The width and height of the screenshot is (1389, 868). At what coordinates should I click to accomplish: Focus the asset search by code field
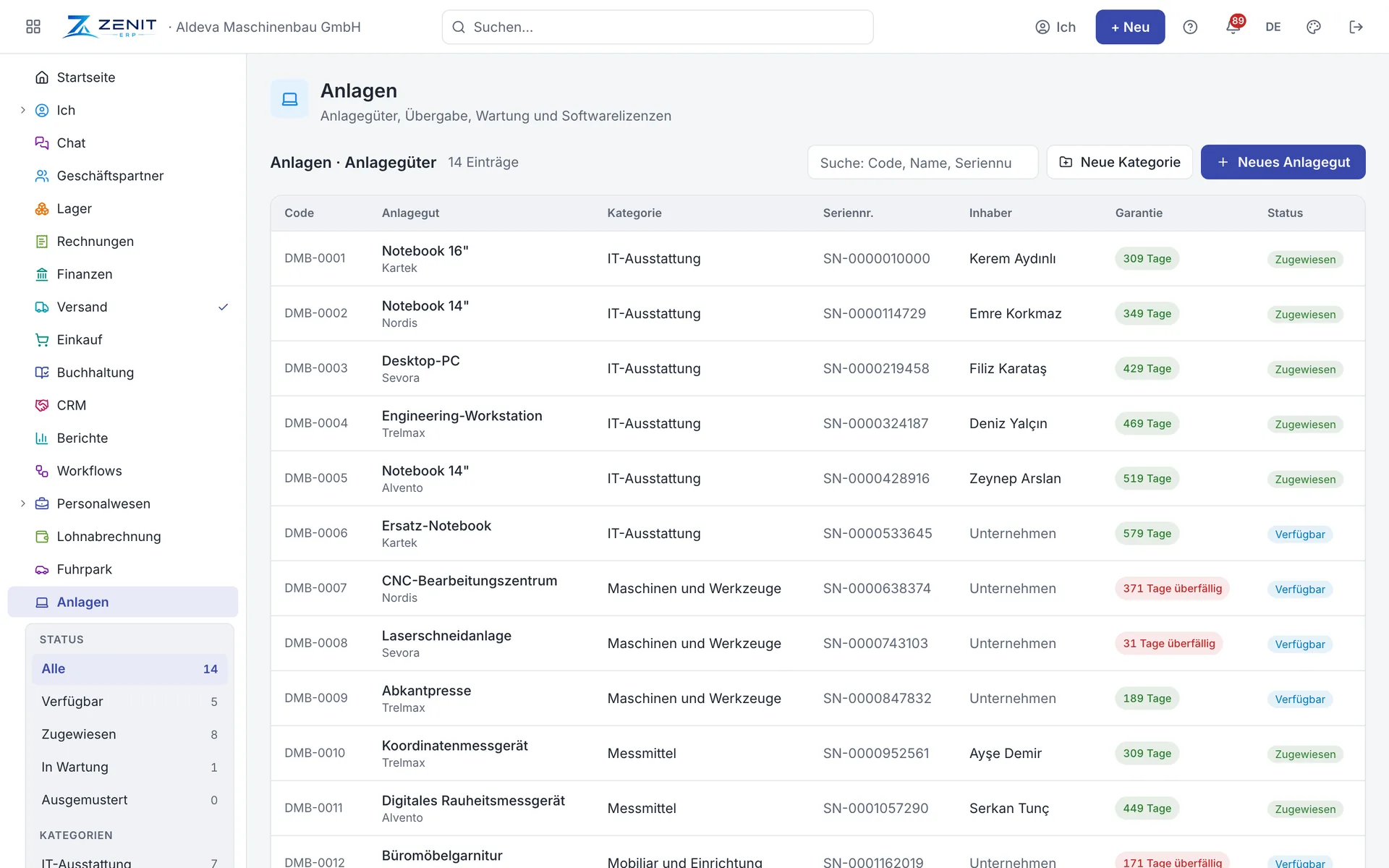coord(922,163)
